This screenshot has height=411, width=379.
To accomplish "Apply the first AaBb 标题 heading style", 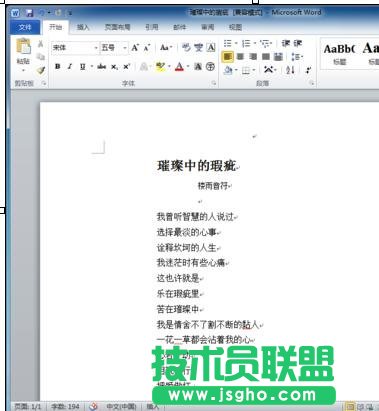I will (339, 53).
